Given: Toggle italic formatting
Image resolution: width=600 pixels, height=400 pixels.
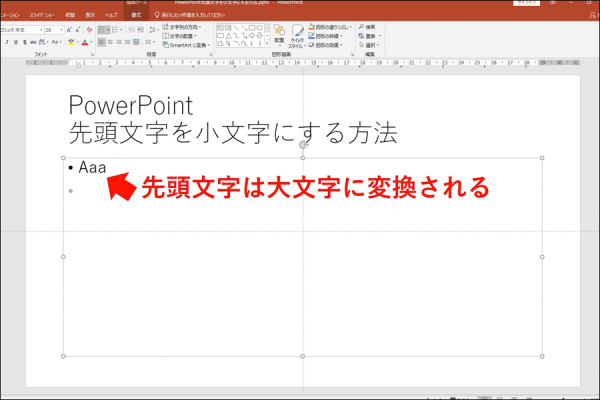Looking at the screenshot, I should (7, 42).
